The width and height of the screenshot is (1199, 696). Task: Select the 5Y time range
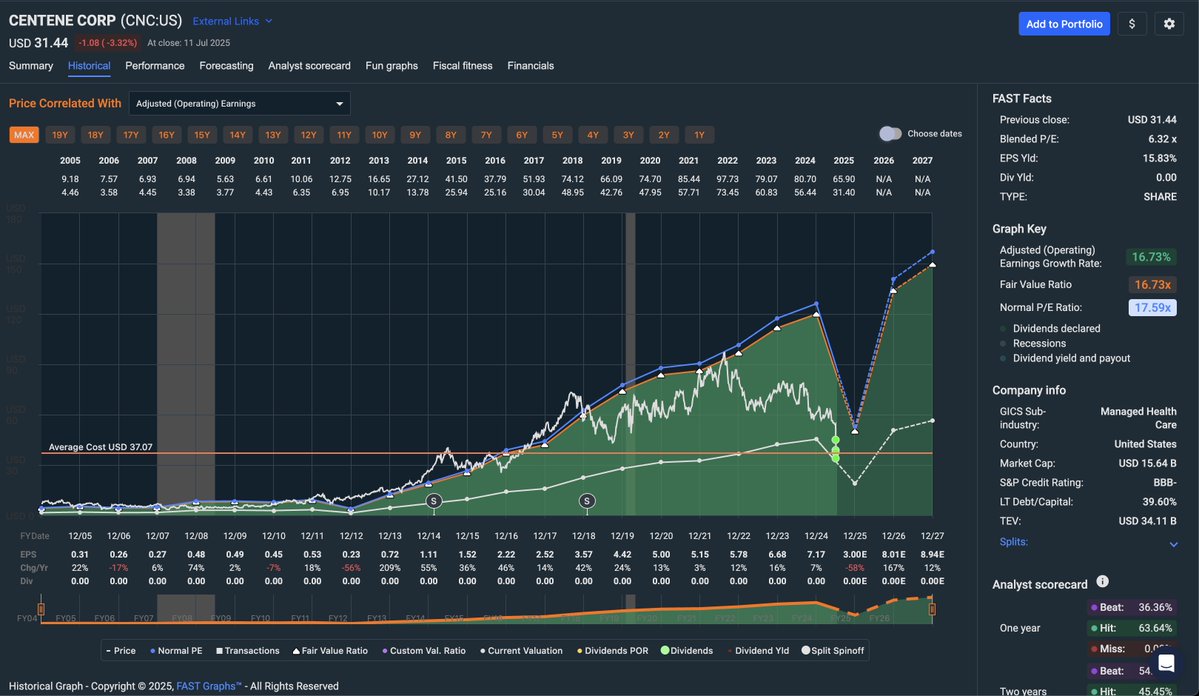pyautogui.click(x=557, y=135)
